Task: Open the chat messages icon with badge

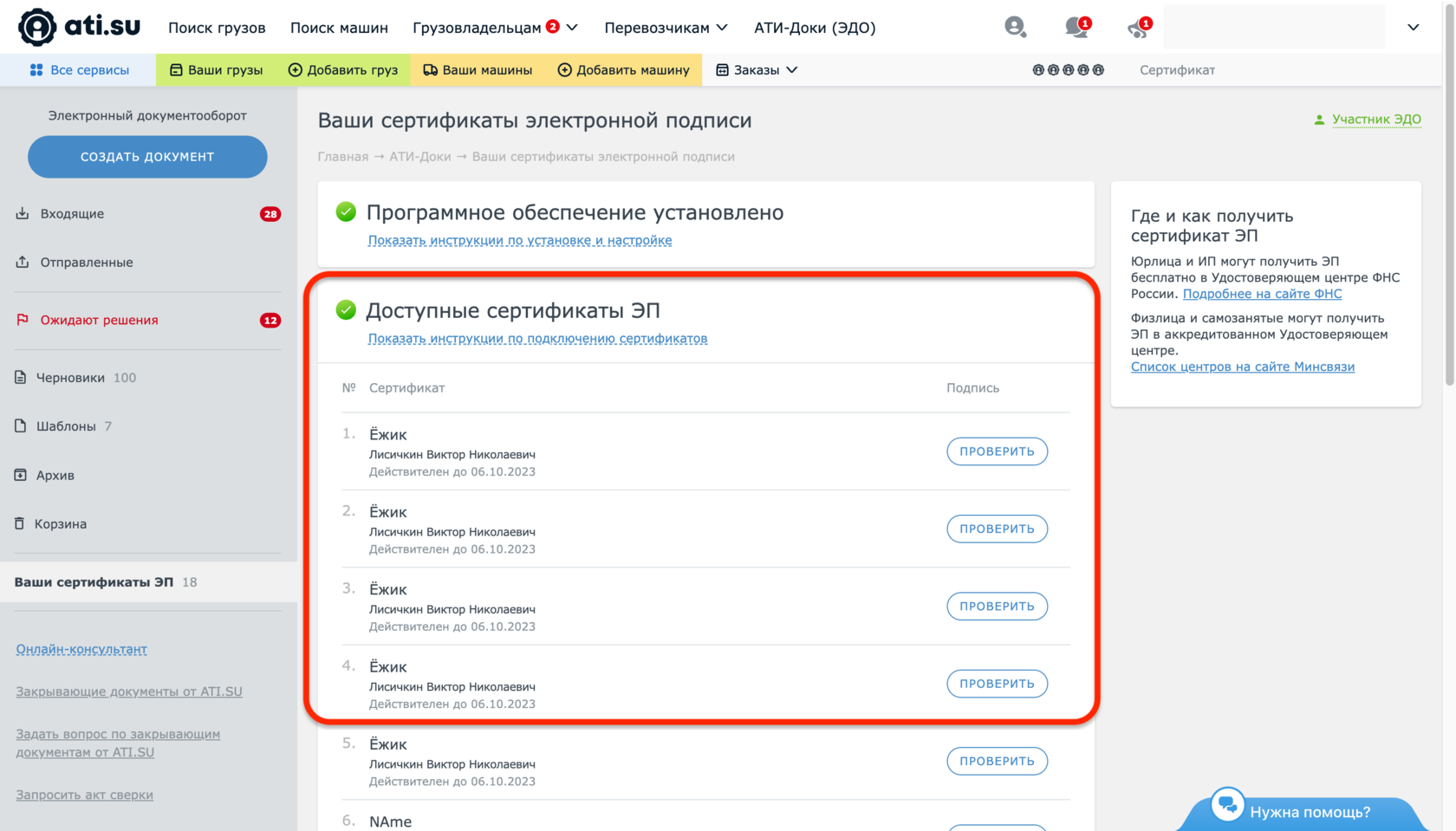Action: [1077, 27]
